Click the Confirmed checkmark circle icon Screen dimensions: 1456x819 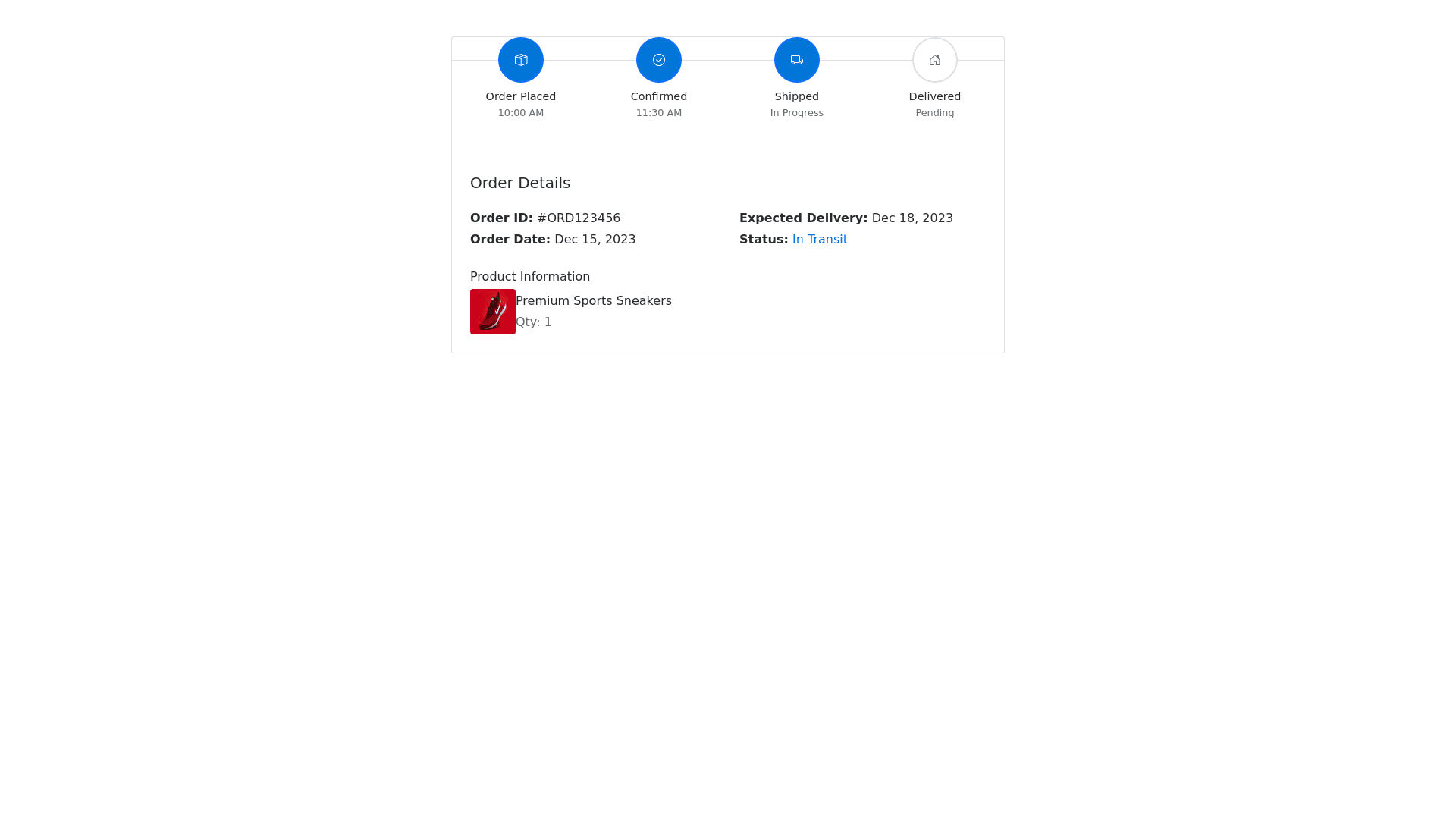coord(659,60)
